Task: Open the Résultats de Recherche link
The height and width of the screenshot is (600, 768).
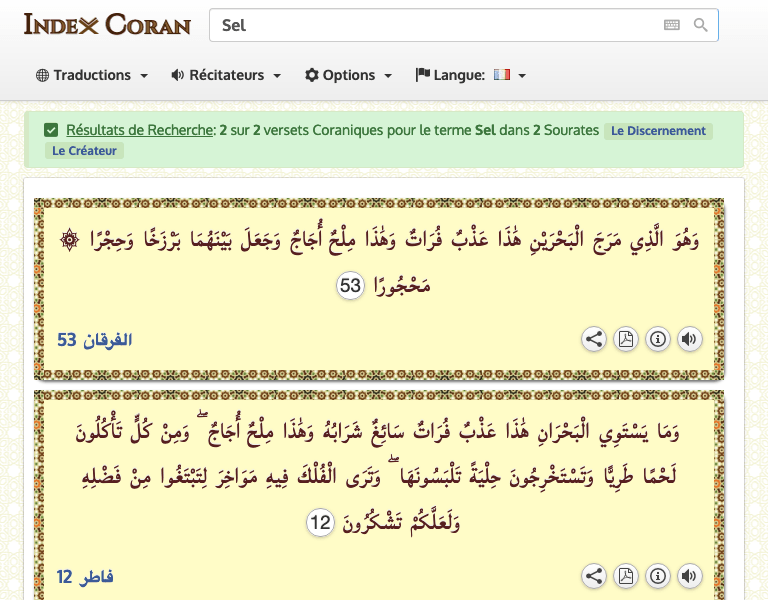Action: pos(140,130)
